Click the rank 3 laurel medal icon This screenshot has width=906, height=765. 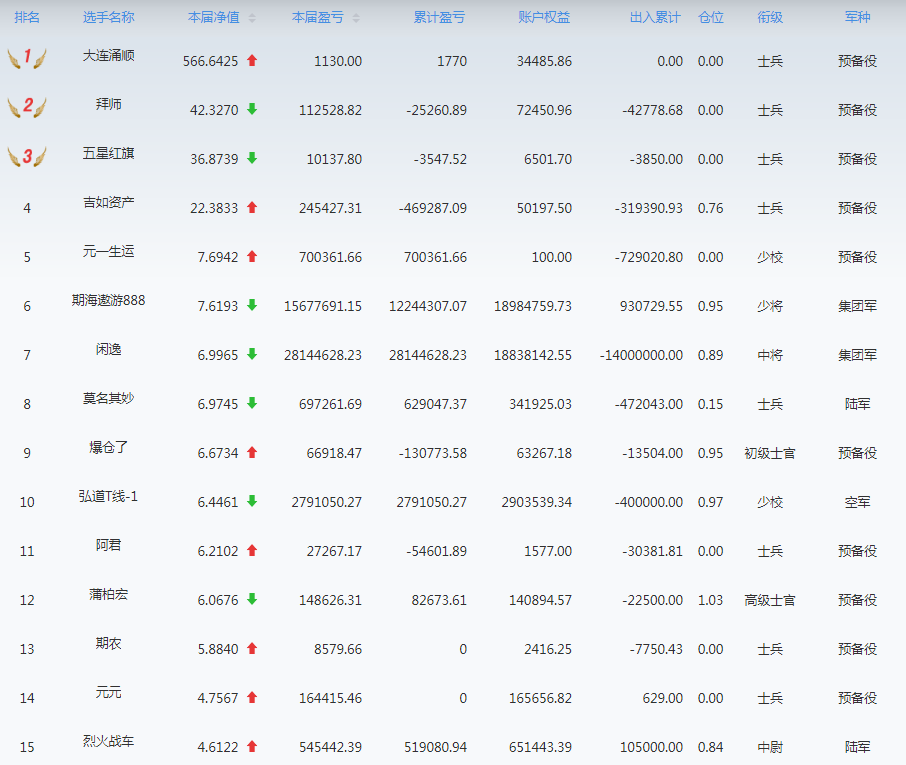(x=27, y=156)
